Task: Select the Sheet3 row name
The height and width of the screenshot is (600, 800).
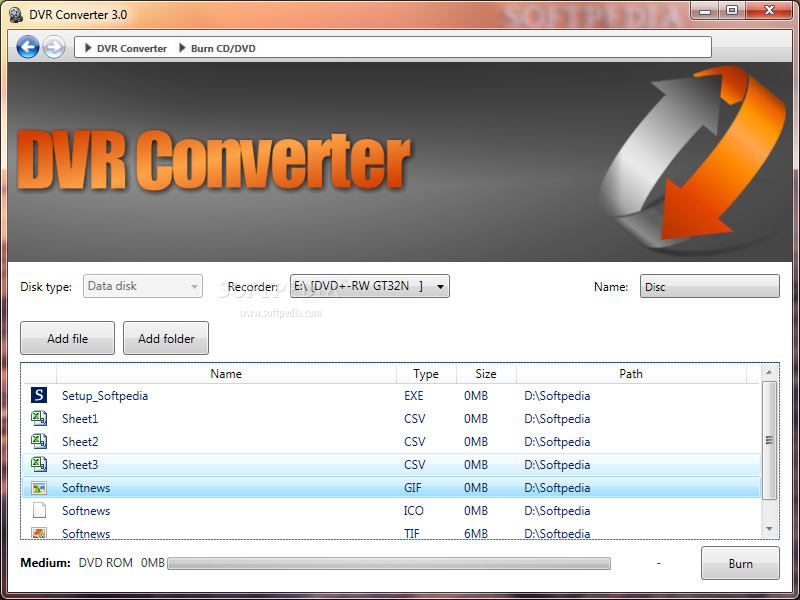Action: click(x=80, y=465)
